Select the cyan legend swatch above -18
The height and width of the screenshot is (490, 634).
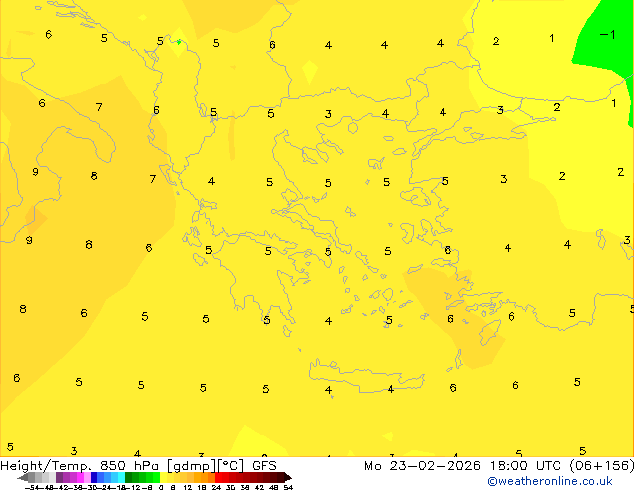point(122,477)
